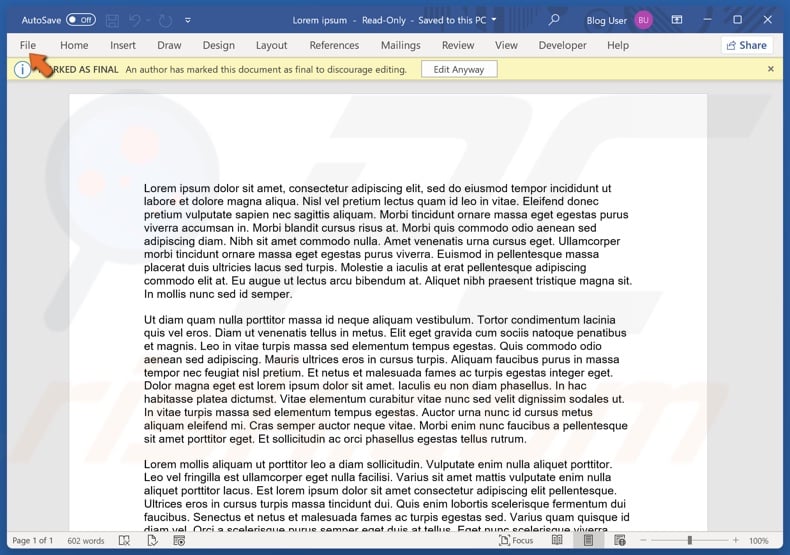Go to the Design tab
Image resolution: width=790 pixels, height=555 pixels.
pos(219,45)
